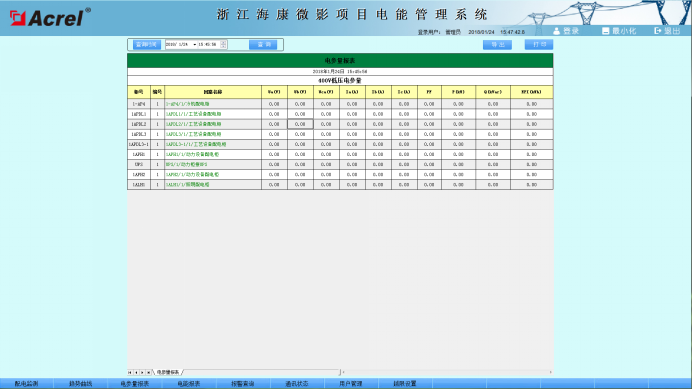Open the 1APDL3-1/1 工艺设备配电柜 link

[x=196, y=144]
